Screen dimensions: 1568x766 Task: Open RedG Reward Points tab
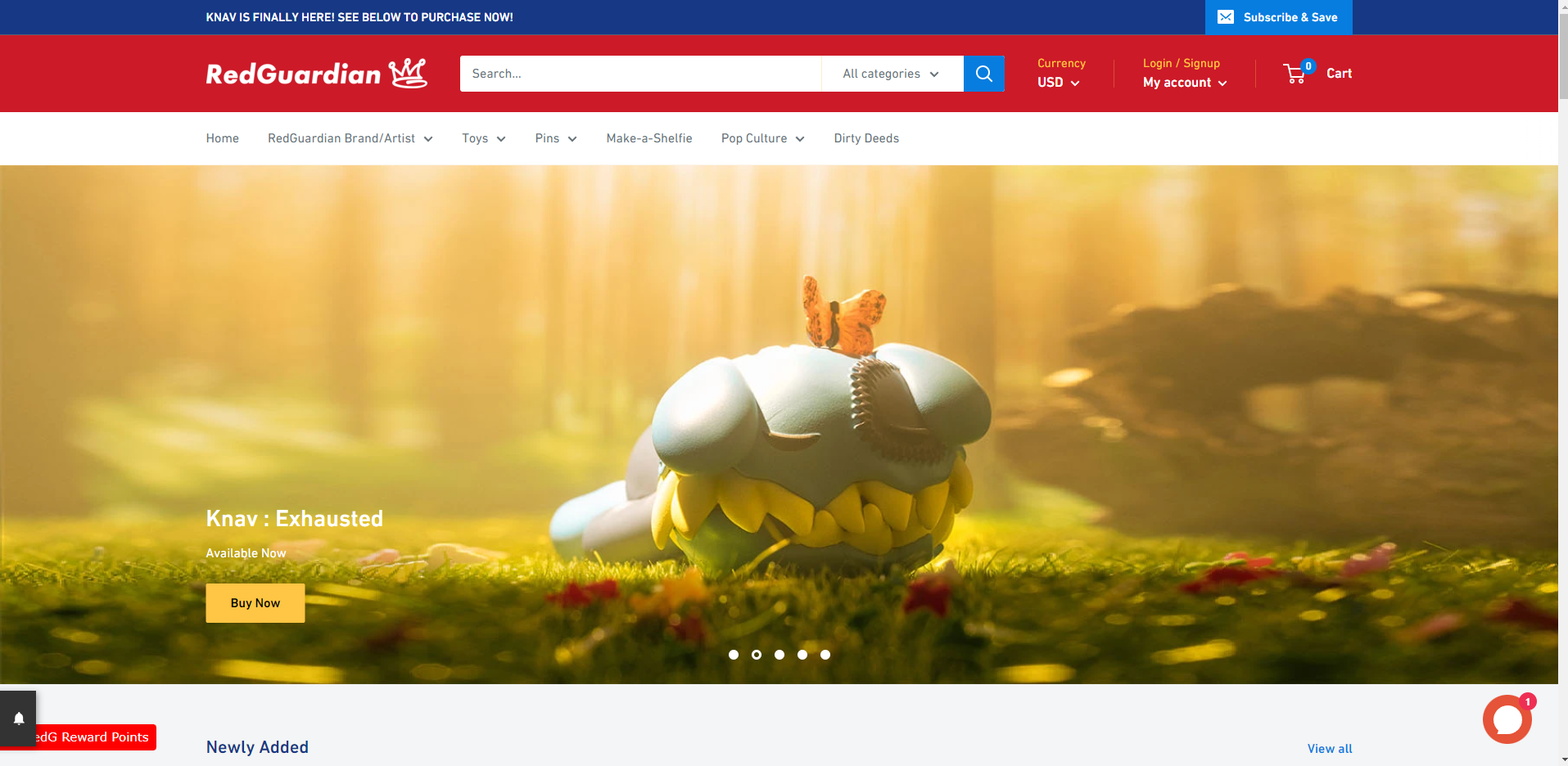96,737
